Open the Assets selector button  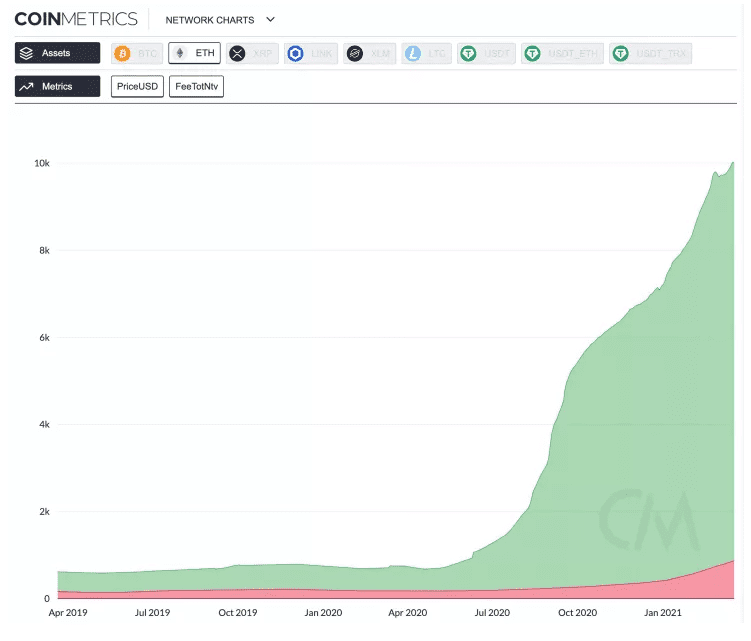pos(57,53)
